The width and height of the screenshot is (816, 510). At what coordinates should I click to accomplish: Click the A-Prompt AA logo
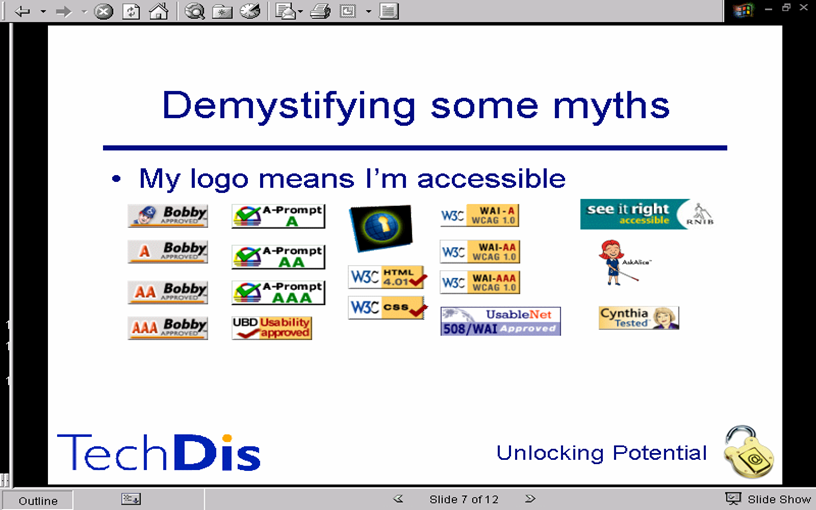[278, 257]
